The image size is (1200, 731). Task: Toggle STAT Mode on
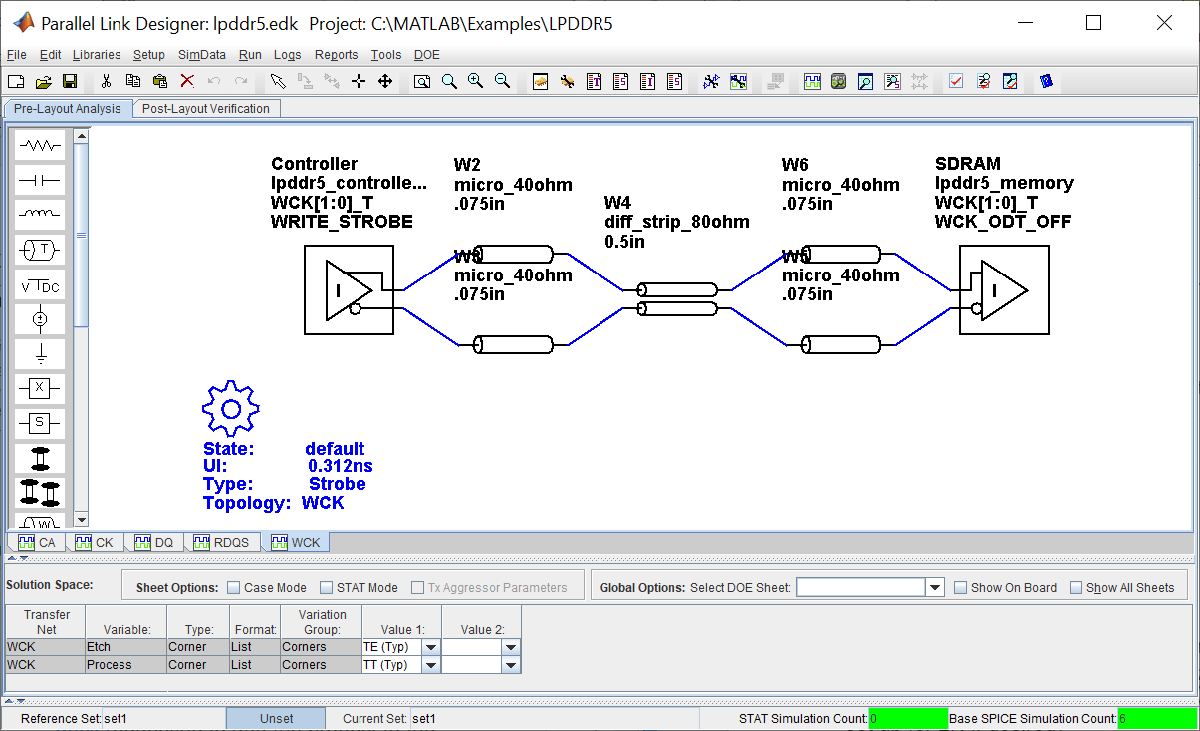click(x=324, y=588)
